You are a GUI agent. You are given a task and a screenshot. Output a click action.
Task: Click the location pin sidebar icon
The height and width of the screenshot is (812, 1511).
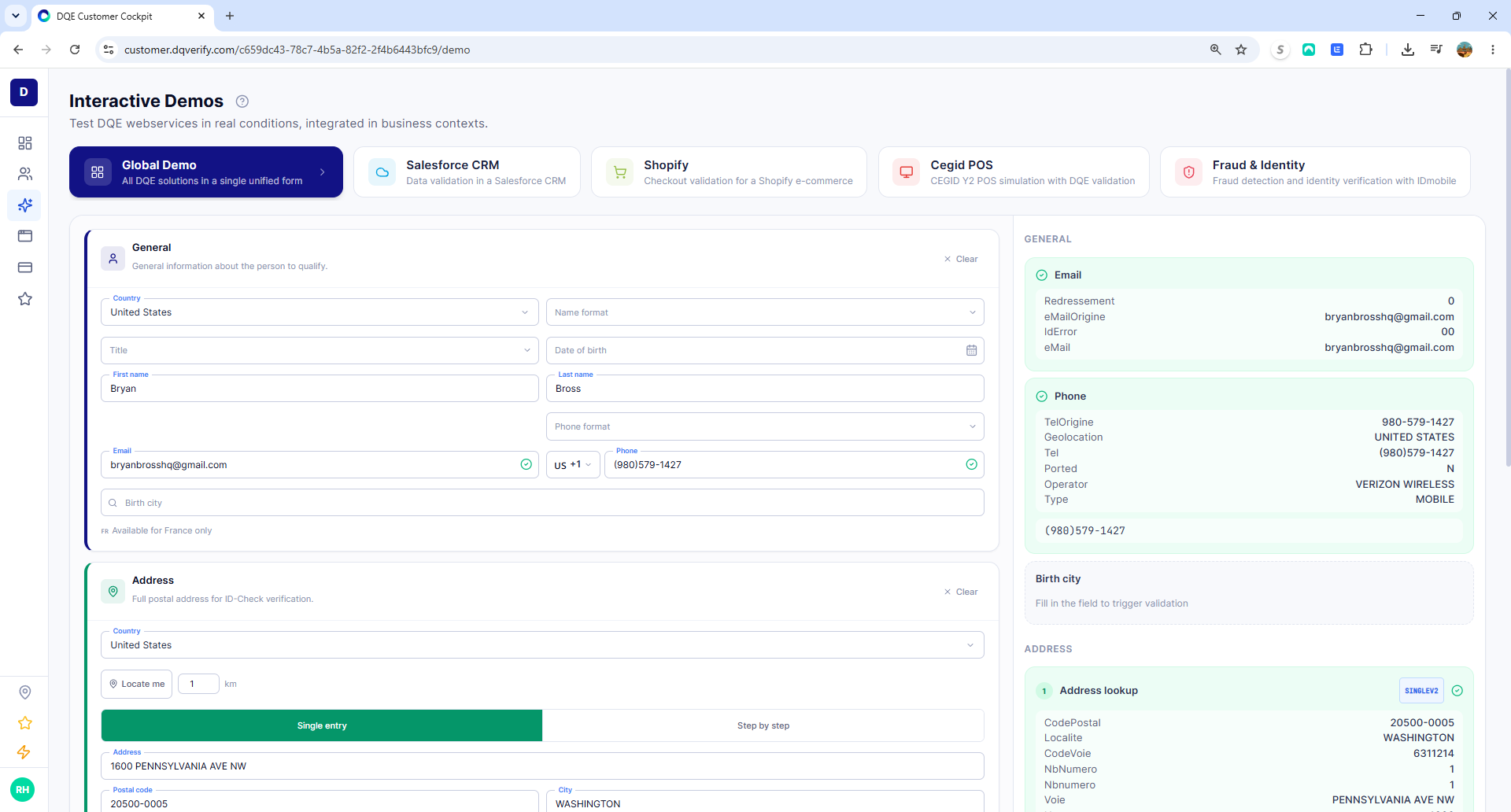pyautogui.click(x=25, y=692)
